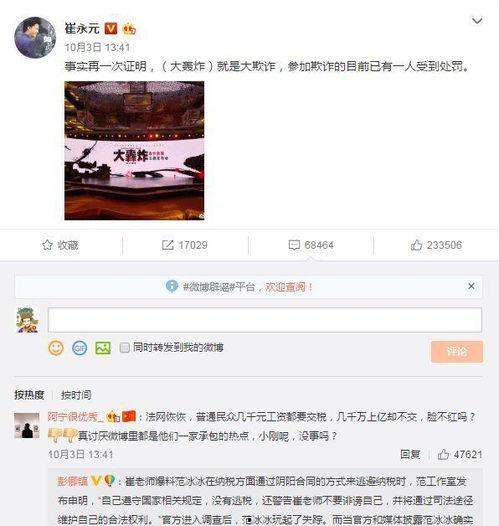Repost the post via share icon
This screenshot has height=526, width=499.
click(x=168, y=245)
